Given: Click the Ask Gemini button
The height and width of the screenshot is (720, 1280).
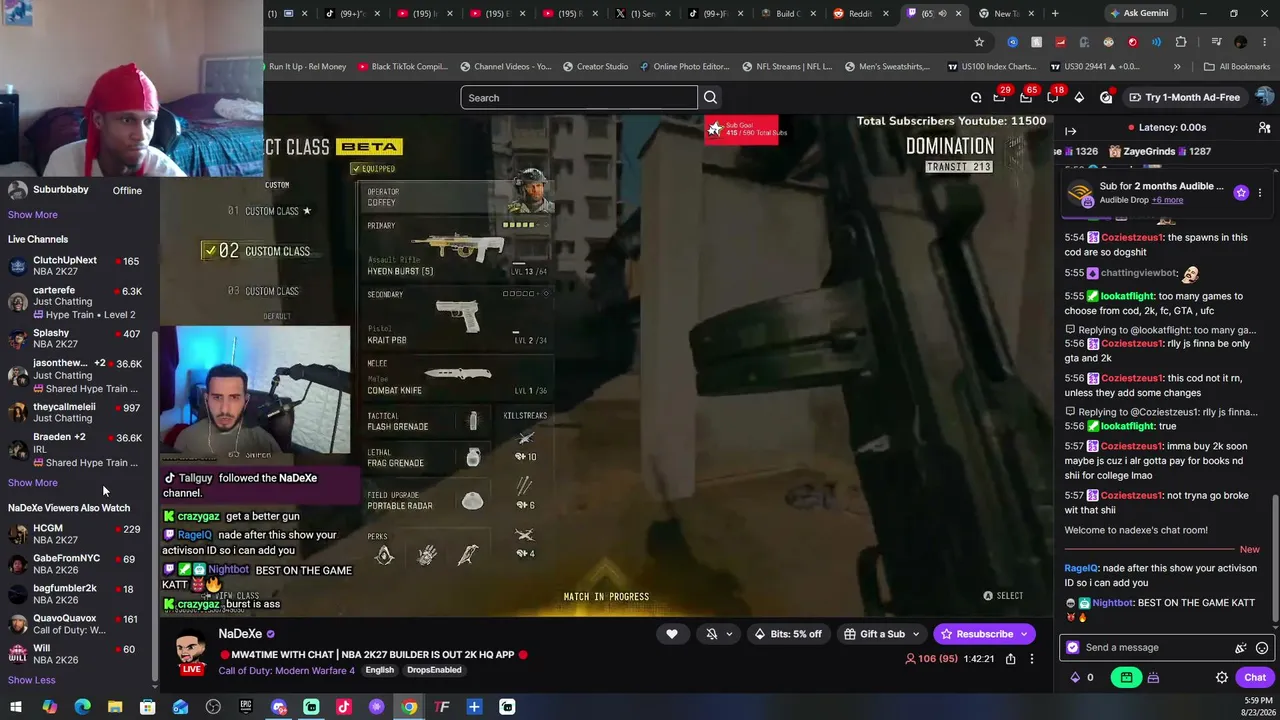Looking at the screenshot, I should [1138, 14].
